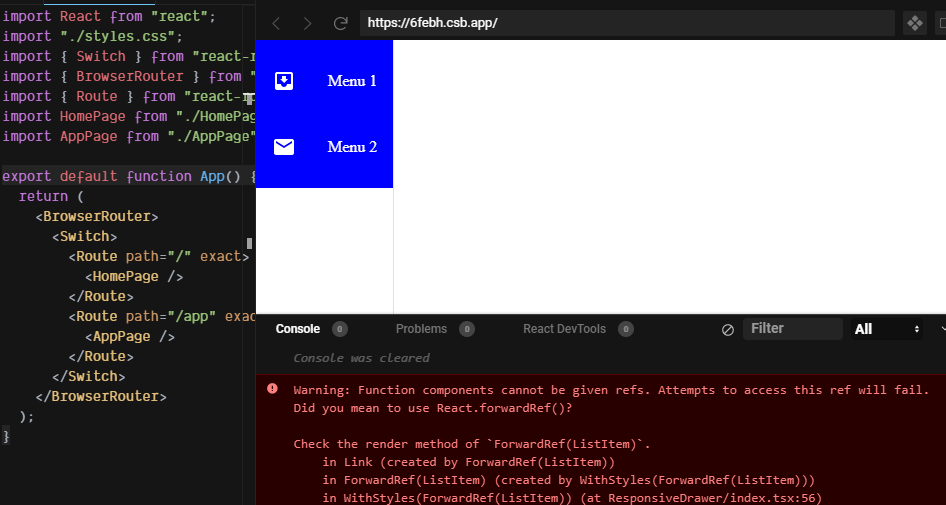Image resolution: width=946 pixels, height=505 pixels.
Task: Click the counter badge beside the Console tab
Action: pyautogui.click(x=340, y=329)
